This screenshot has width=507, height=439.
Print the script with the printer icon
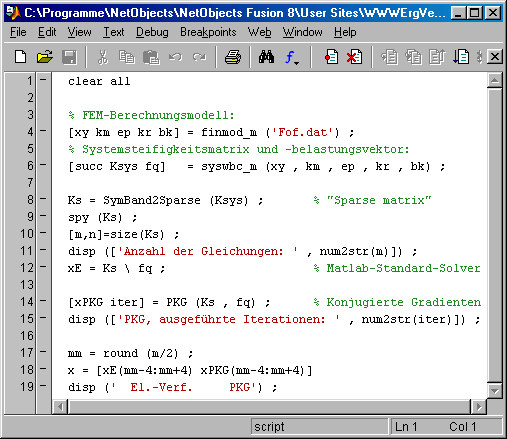point(233,57)
